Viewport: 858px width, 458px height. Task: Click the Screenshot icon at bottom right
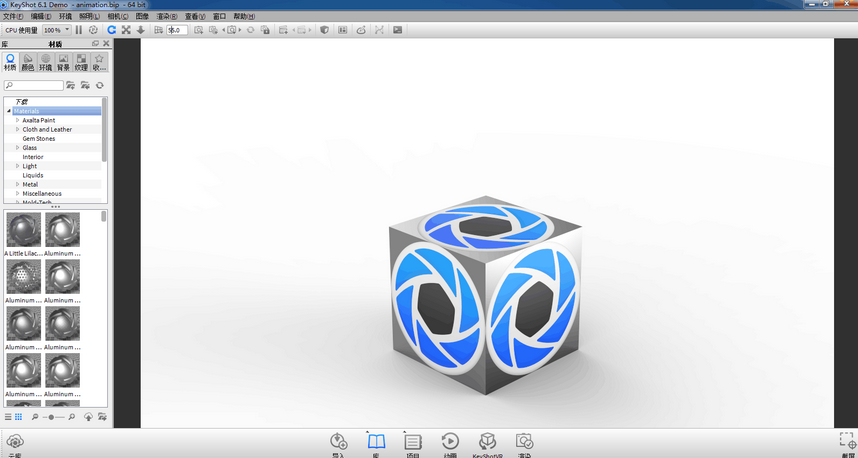click(x=846, y=441)
